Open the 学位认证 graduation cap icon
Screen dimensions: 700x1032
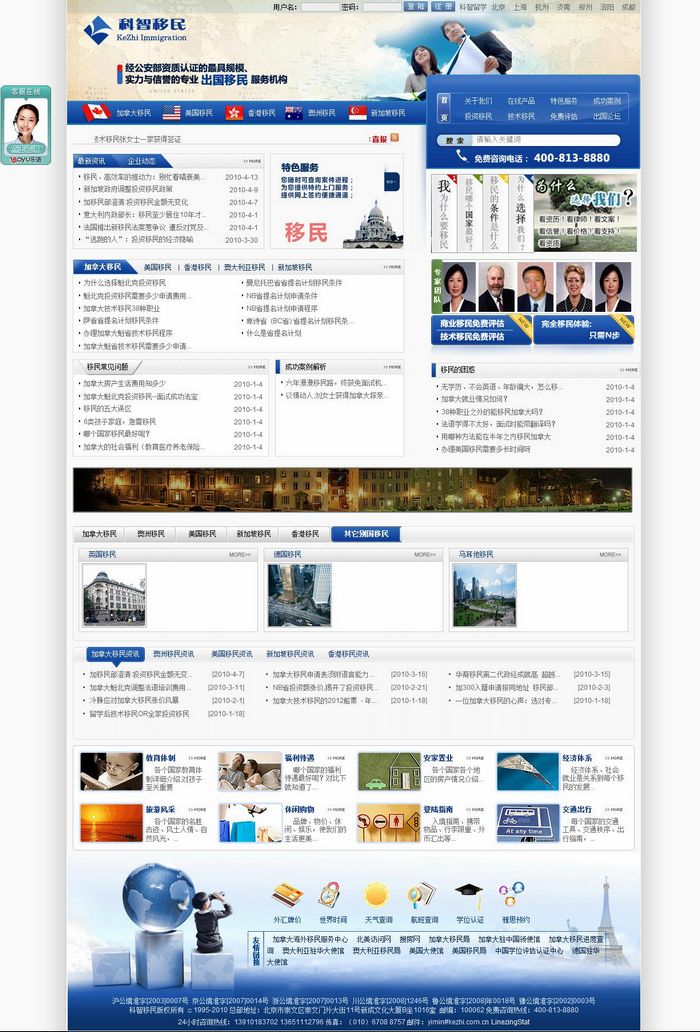468,893
